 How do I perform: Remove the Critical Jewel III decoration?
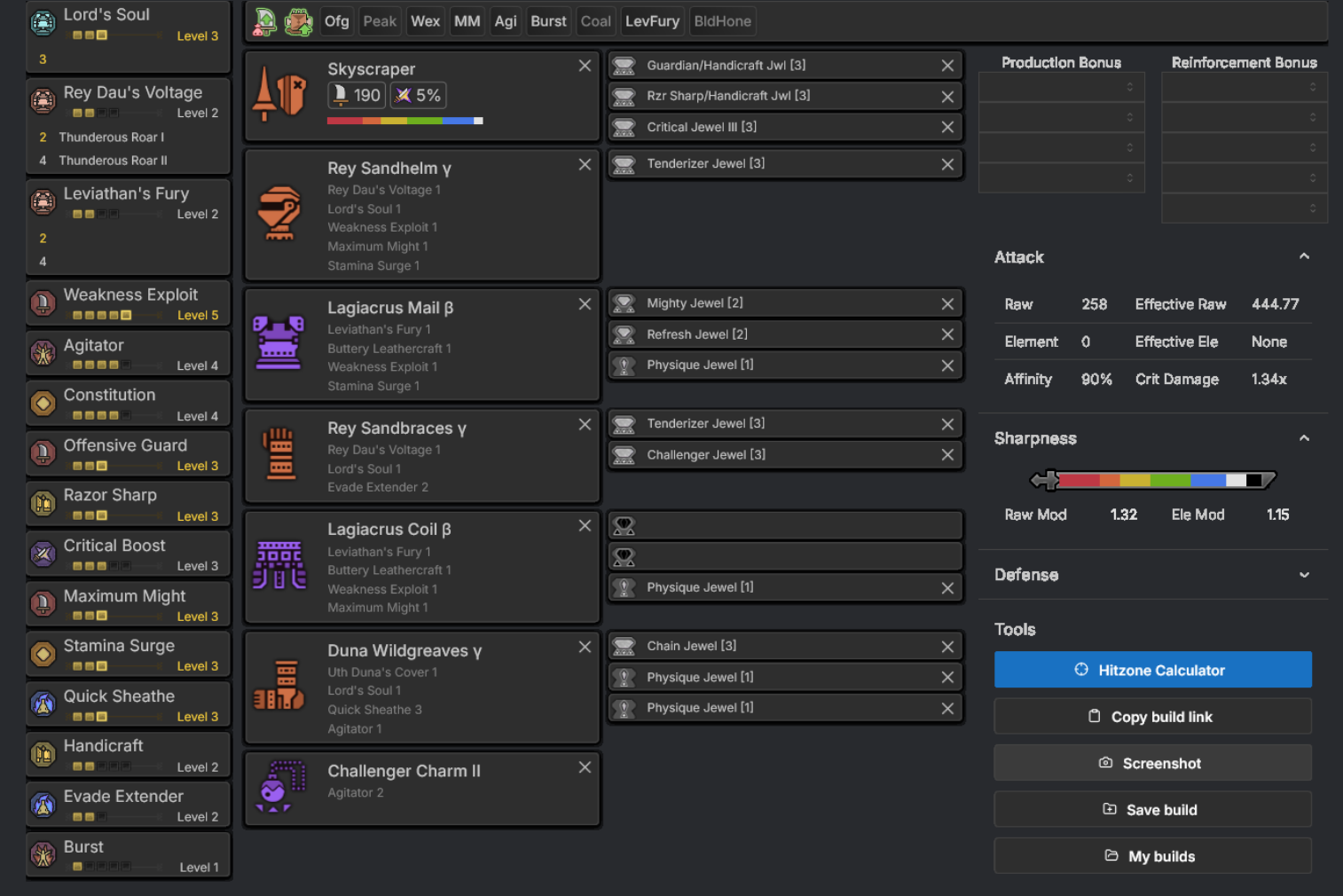[947, 127]
